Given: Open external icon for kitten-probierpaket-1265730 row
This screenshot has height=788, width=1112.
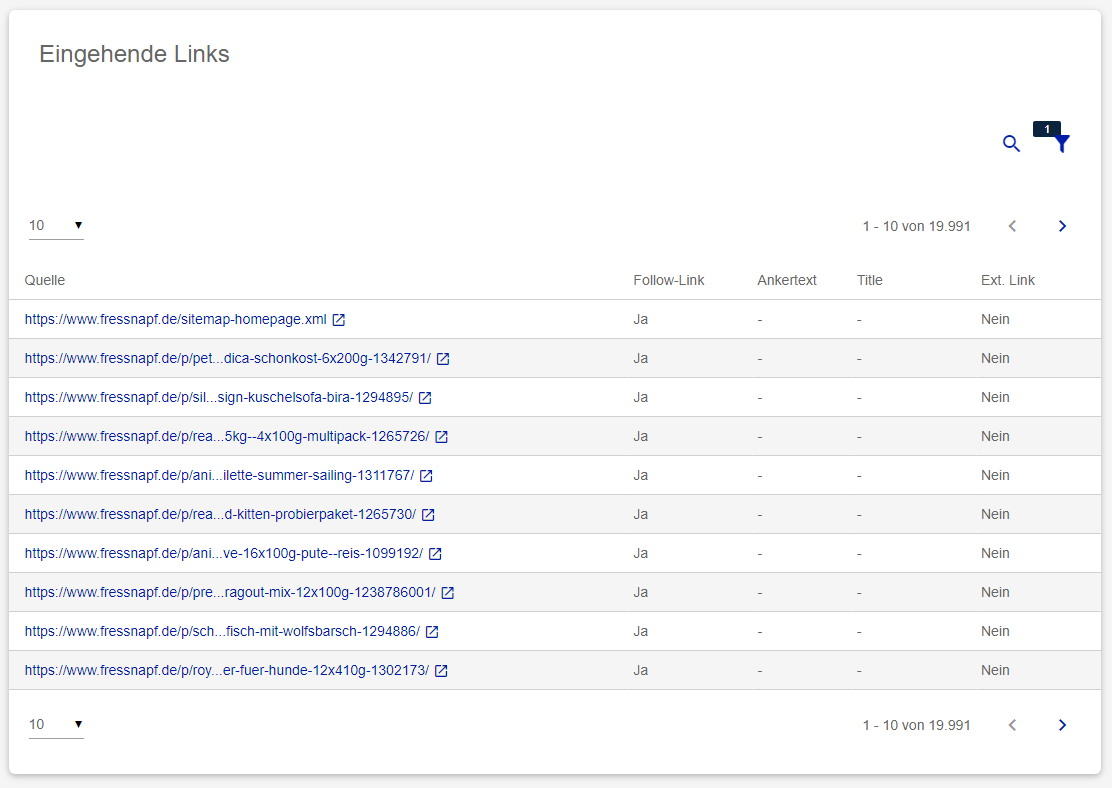Looking at the screenshot, I should [428, 515].
